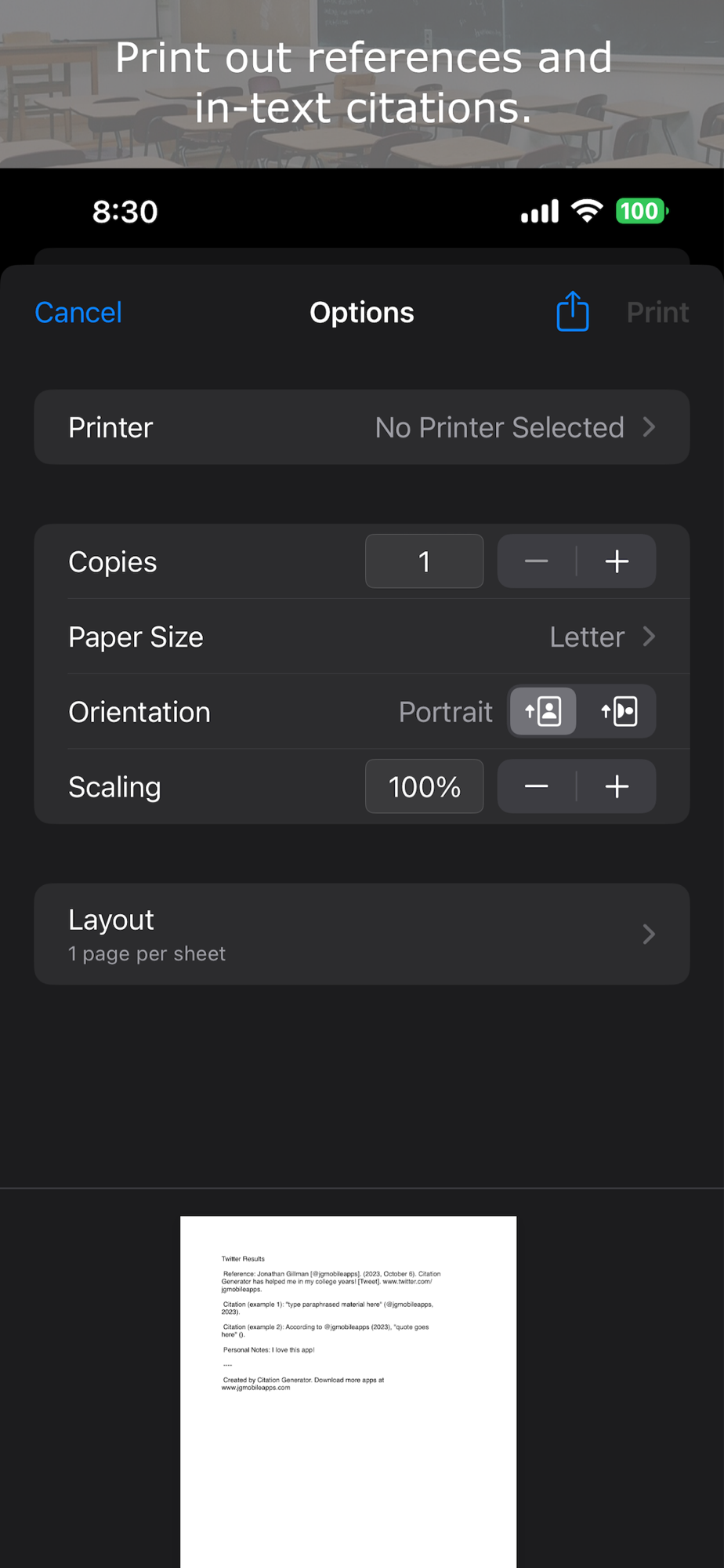Increase scaling with plus button
724x1568 pixels.
617,786
